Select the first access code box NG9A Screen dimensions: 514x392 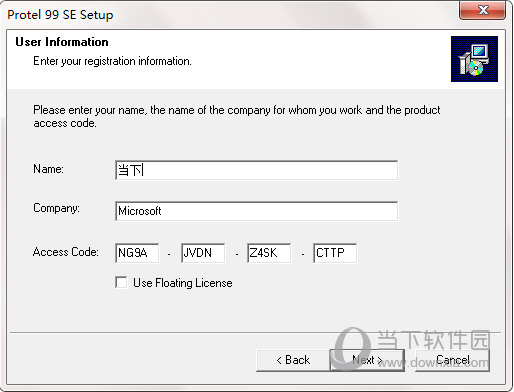[x=137, y=253]
